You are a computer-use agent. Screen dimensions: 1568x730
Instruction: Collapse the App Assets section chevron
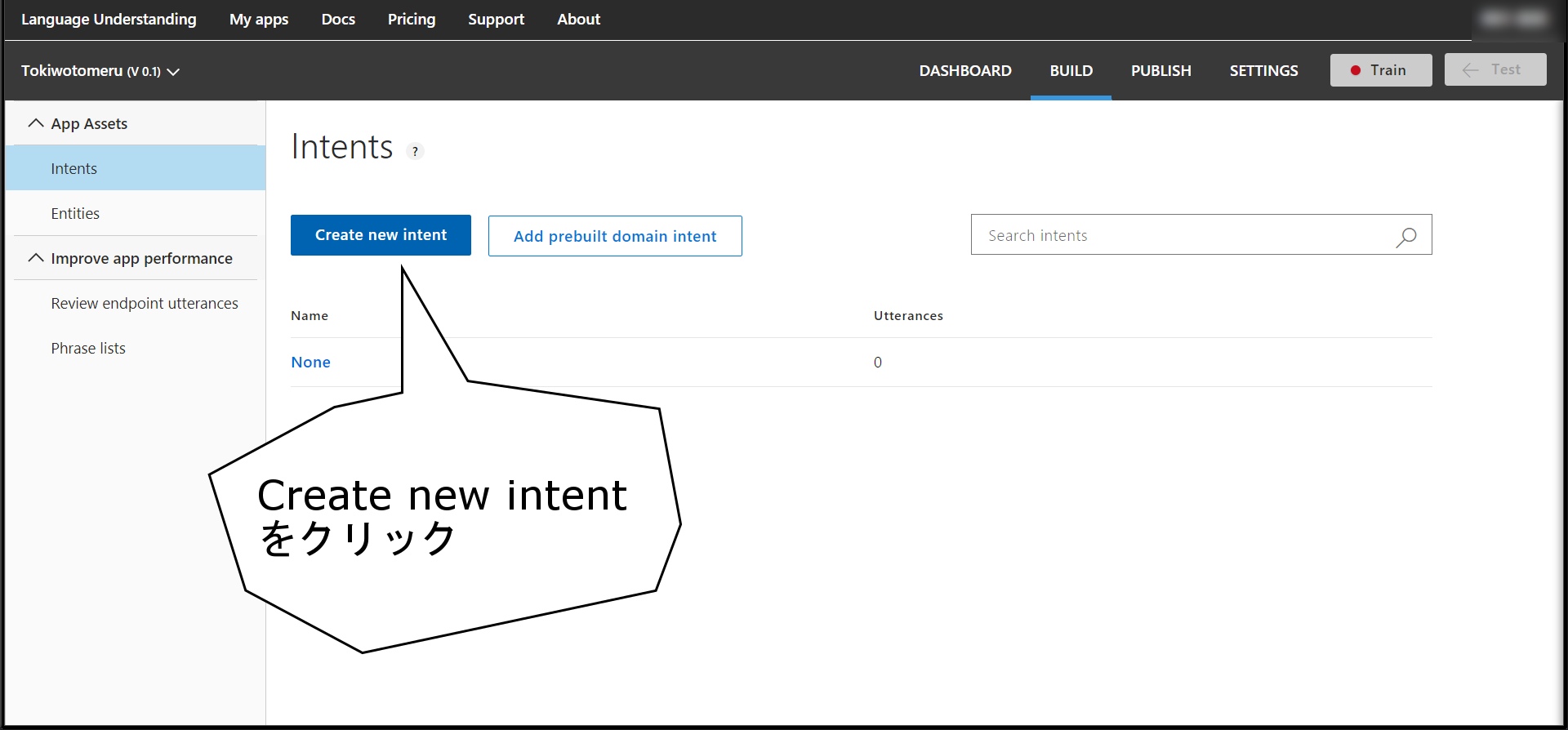(x=36, y=123)
